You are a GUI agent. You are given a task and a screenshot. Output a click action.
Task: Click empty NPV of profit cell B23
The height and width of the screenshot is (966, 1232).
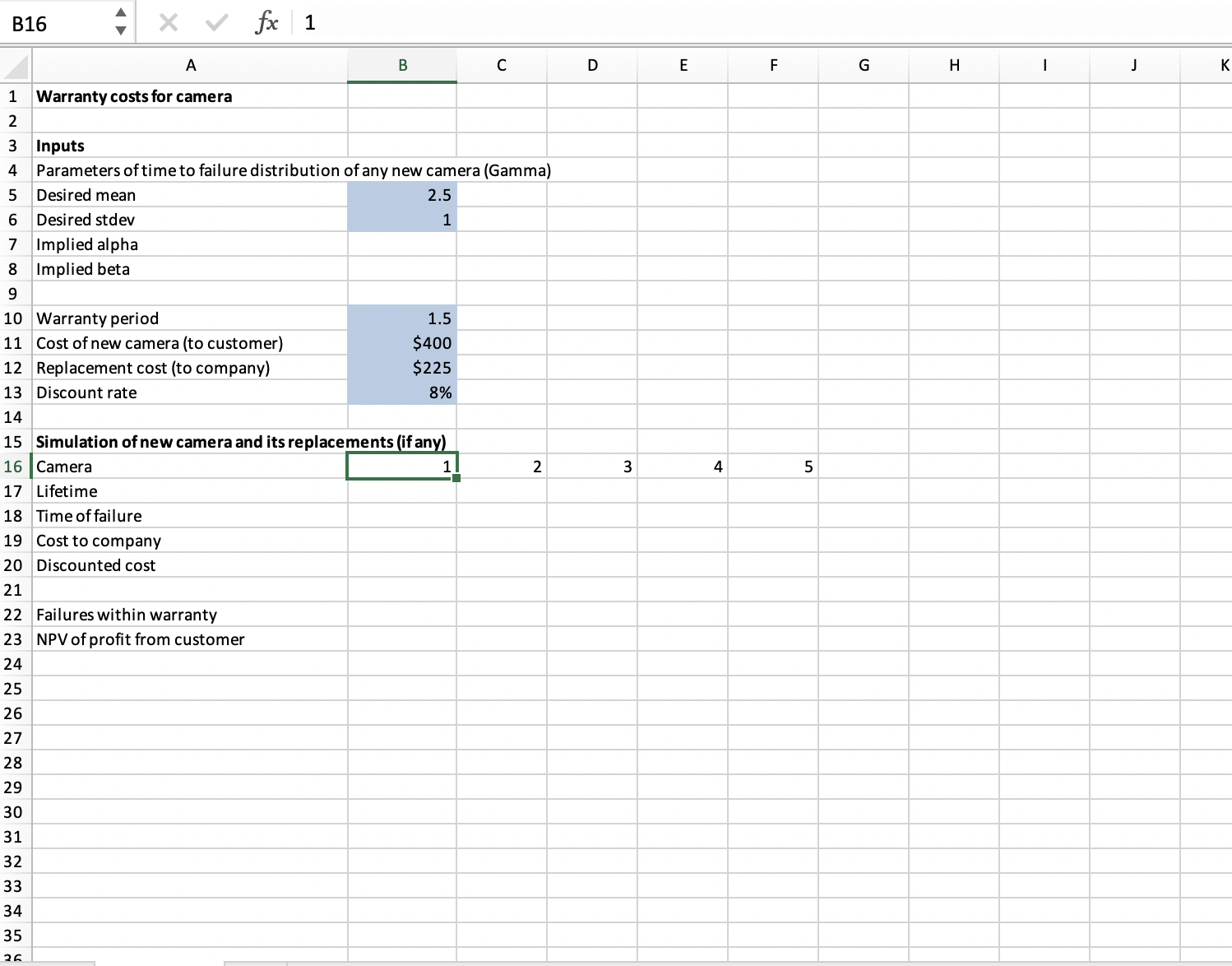402,639
